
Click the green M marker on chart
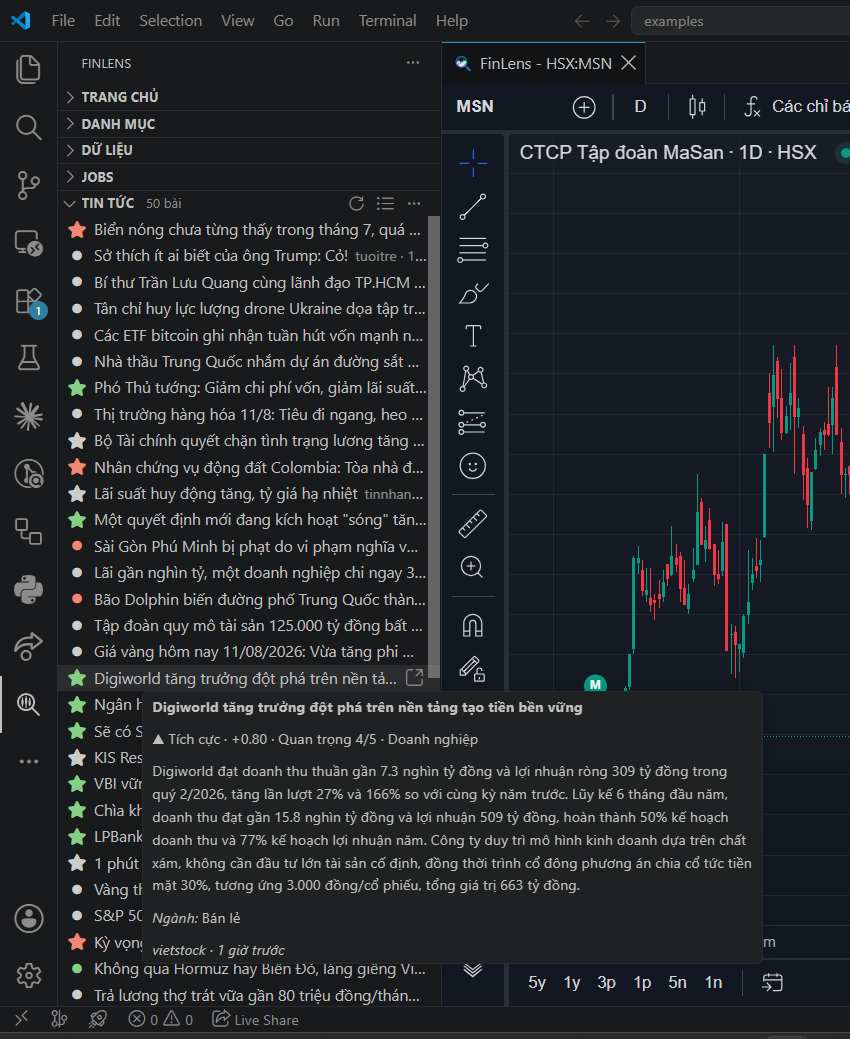pos(595,684)
